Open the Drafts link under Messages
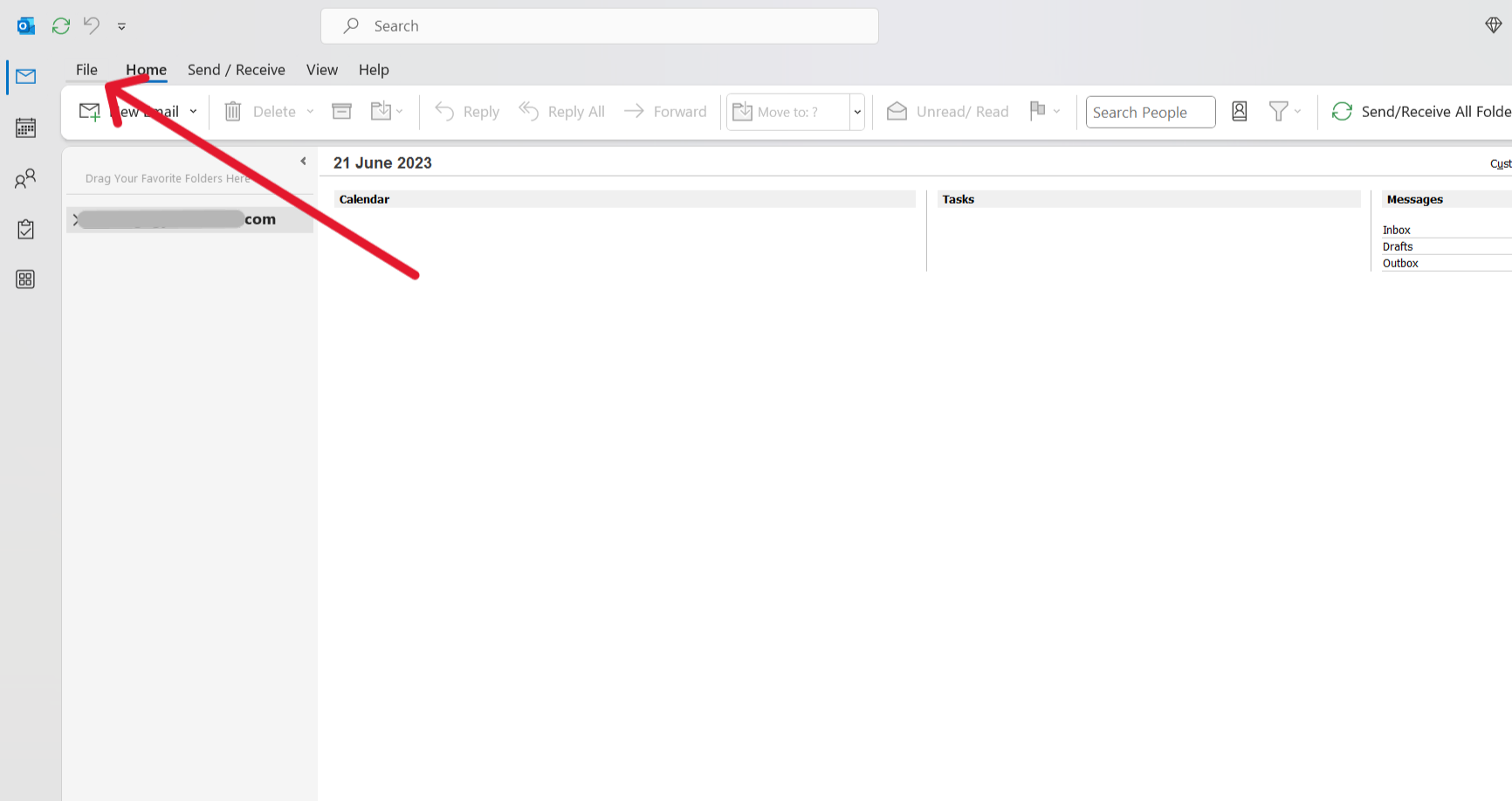 pos(1397,246)
